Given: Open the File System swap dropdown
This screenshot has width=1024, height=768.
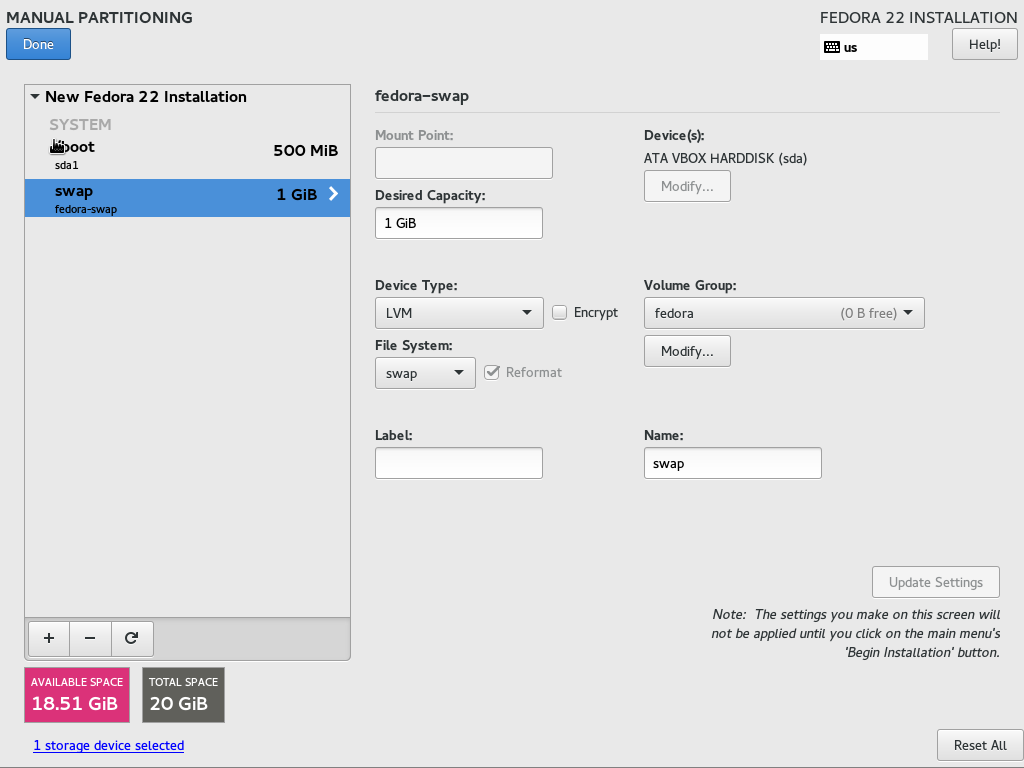Looking at the screenshot, I should point(425,373).
